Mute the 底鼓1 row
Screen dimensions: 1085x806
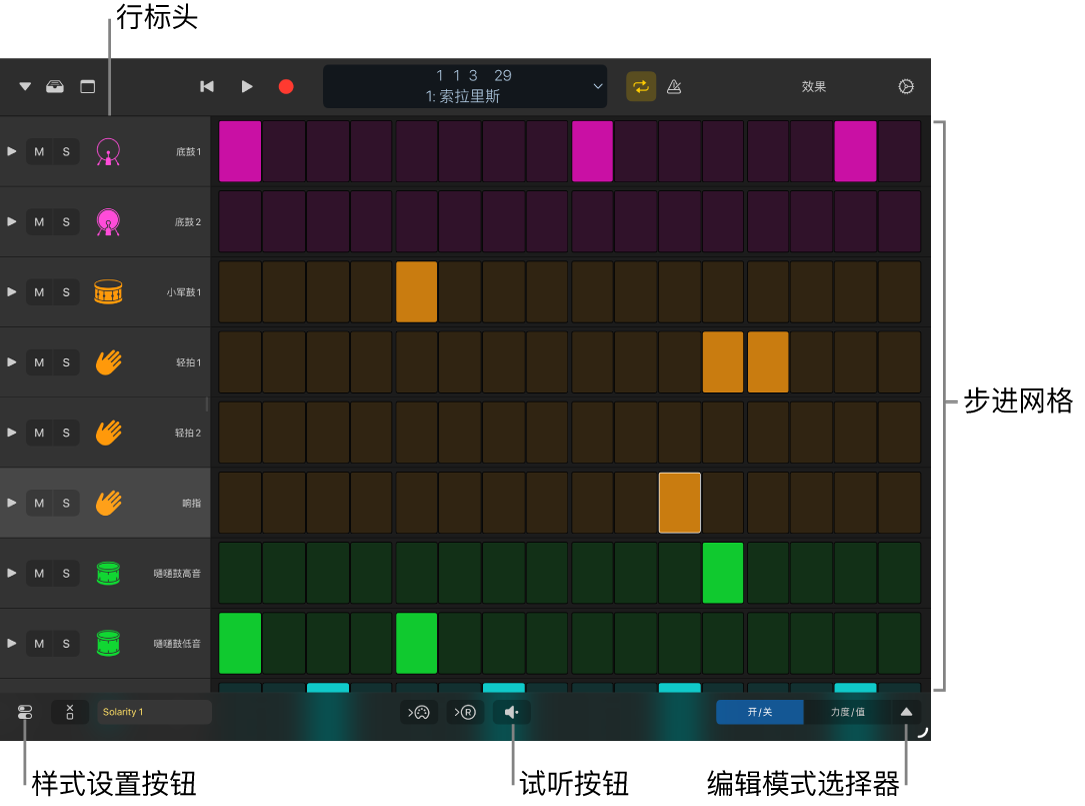tap(39, 152)
